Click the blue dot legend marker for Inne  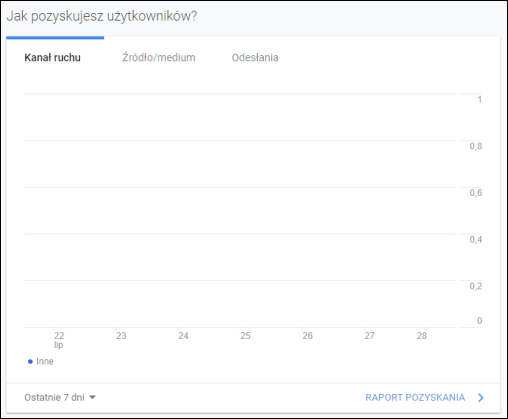tap(30, 361)
